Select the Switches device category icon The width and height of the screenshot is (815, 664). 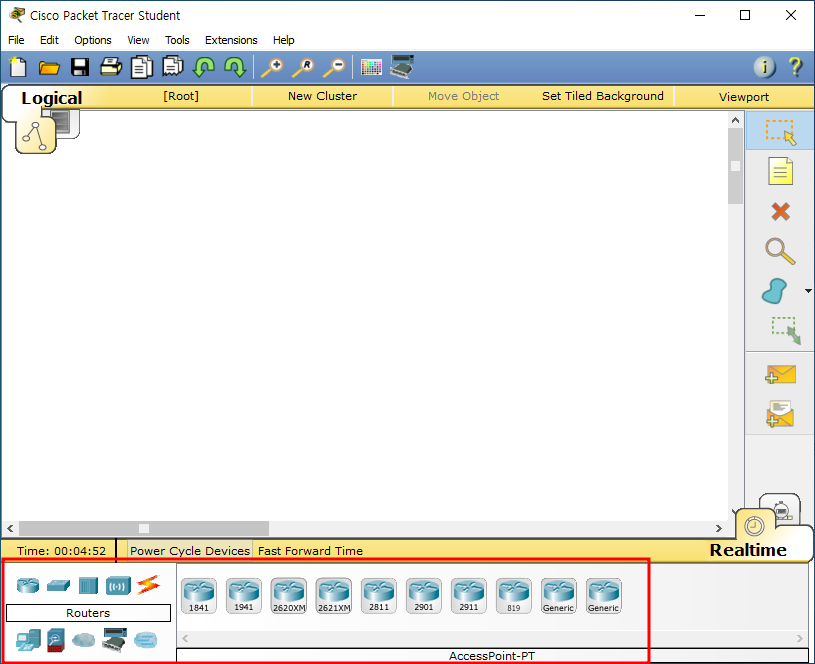[x=58, y=585]
